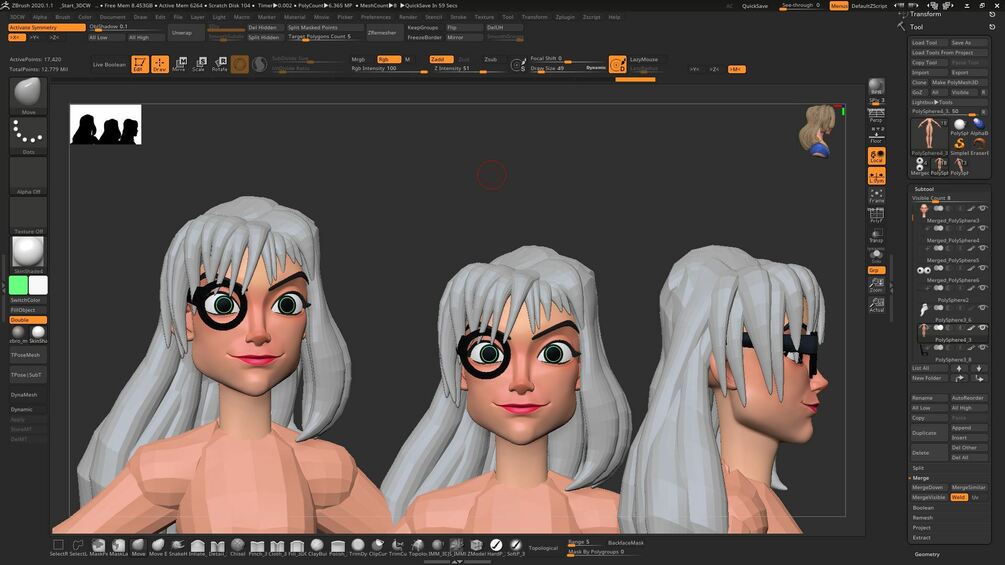The width and height of the screenshot is (1005, 565).
Task: Open the SkinShade4 material selector
Action: (28, 254)
